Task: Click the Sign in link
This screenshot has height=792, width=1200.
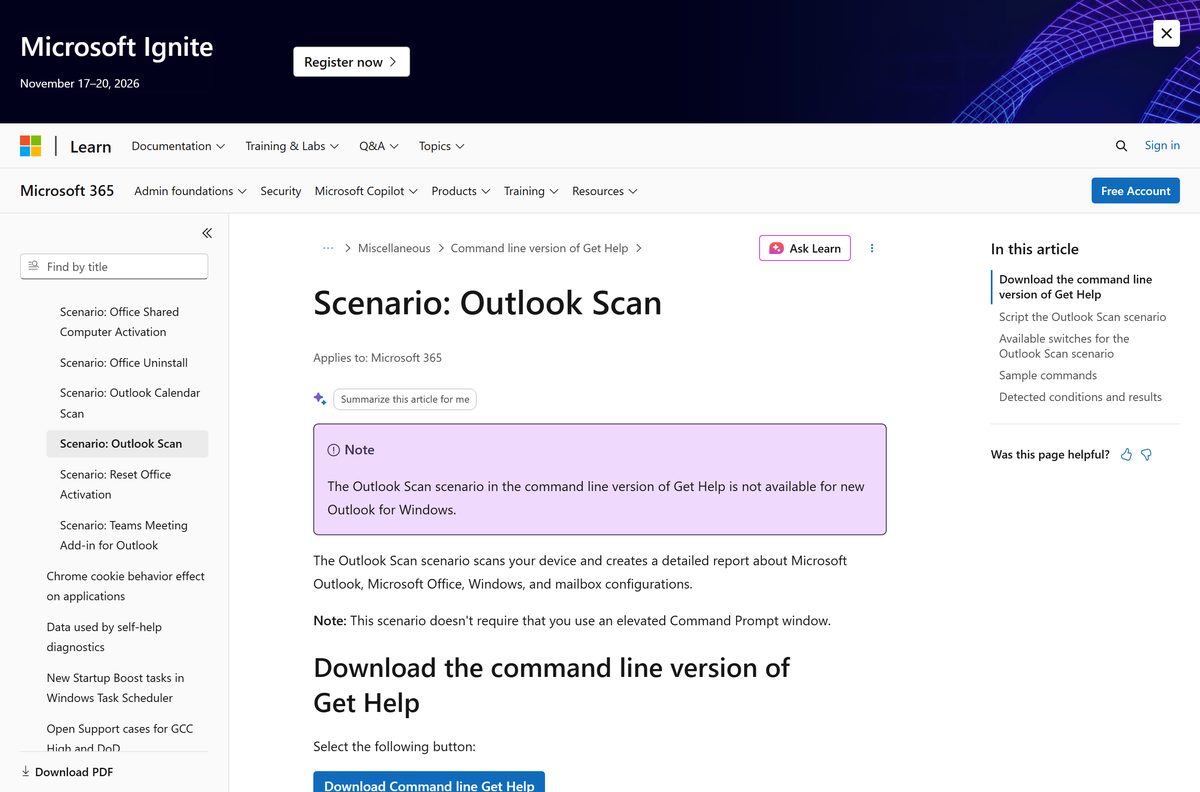Action: click(x=1162, y=145)
